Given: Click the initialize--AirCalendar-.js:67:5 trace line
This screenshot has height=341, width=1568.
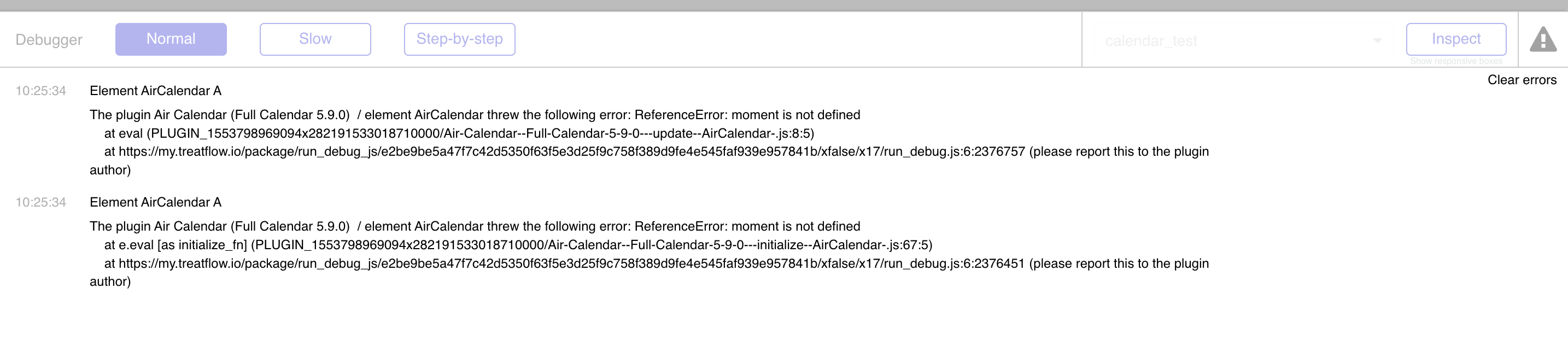Looking at the screenshot, I should coord(518,245).
